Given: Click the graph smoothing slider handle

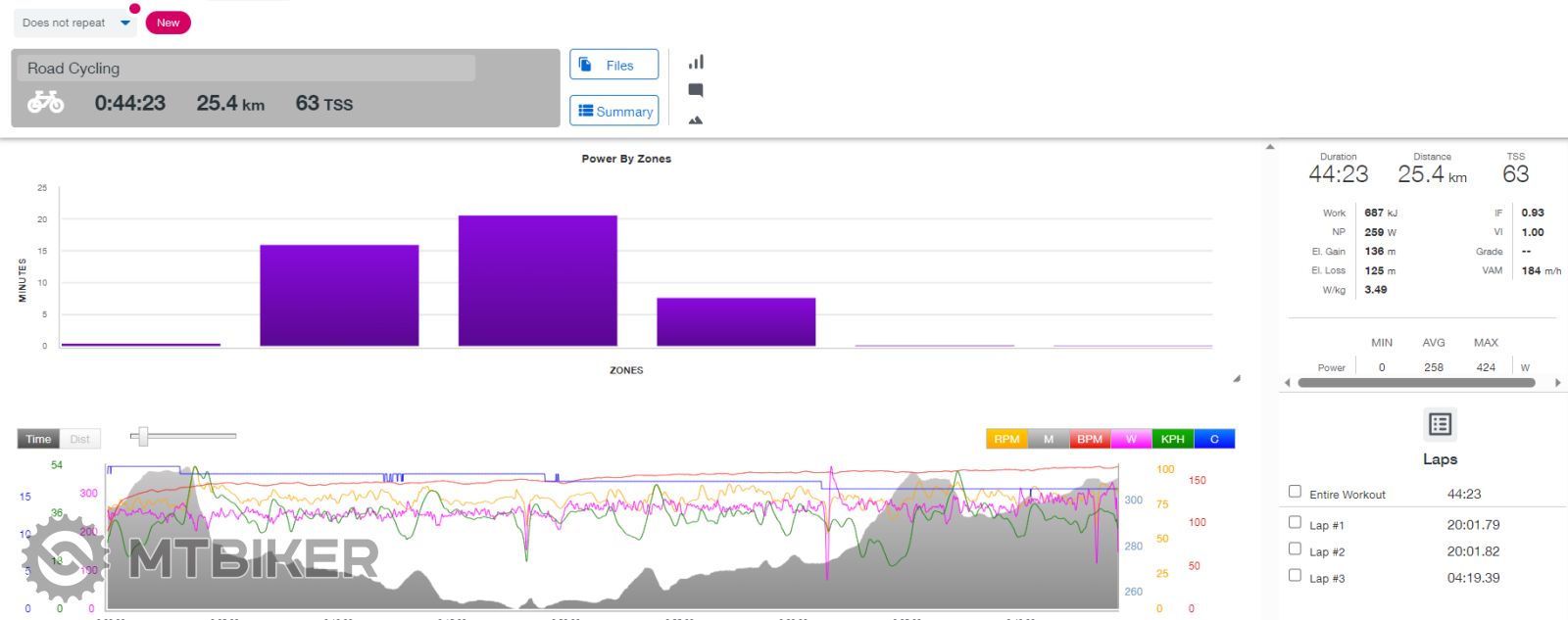Looking at the screenshot, I should tap(143, 436).
